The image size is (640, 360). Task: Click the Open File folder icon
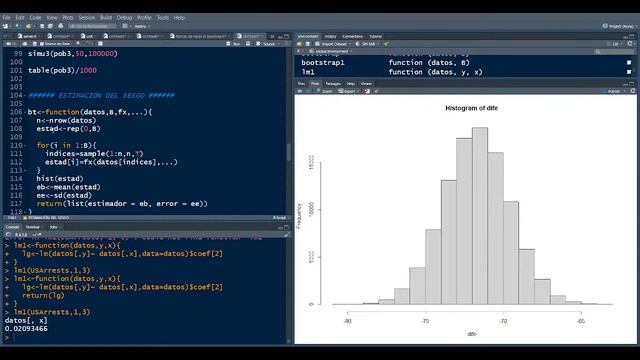29,26
